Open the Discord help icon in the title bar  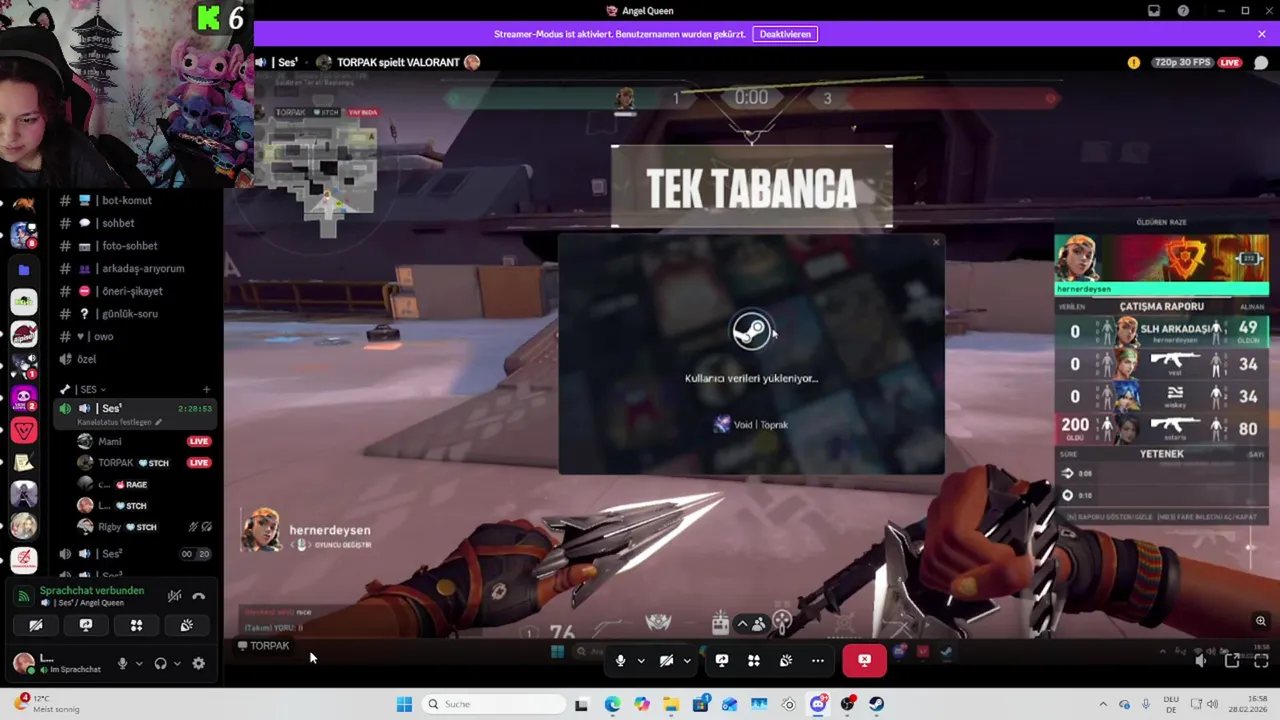click(1183, 11)
